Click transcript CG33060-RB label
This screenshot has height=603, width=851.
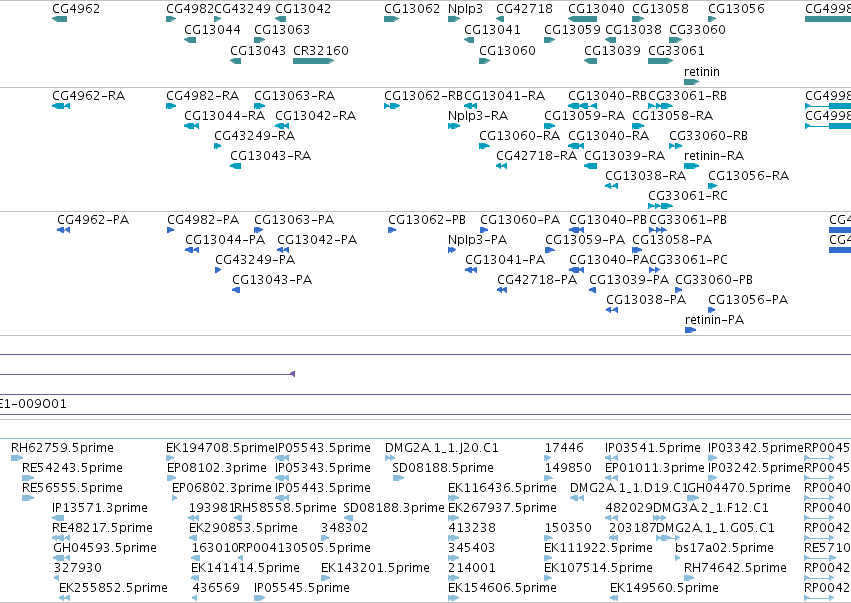pos(708,136)
